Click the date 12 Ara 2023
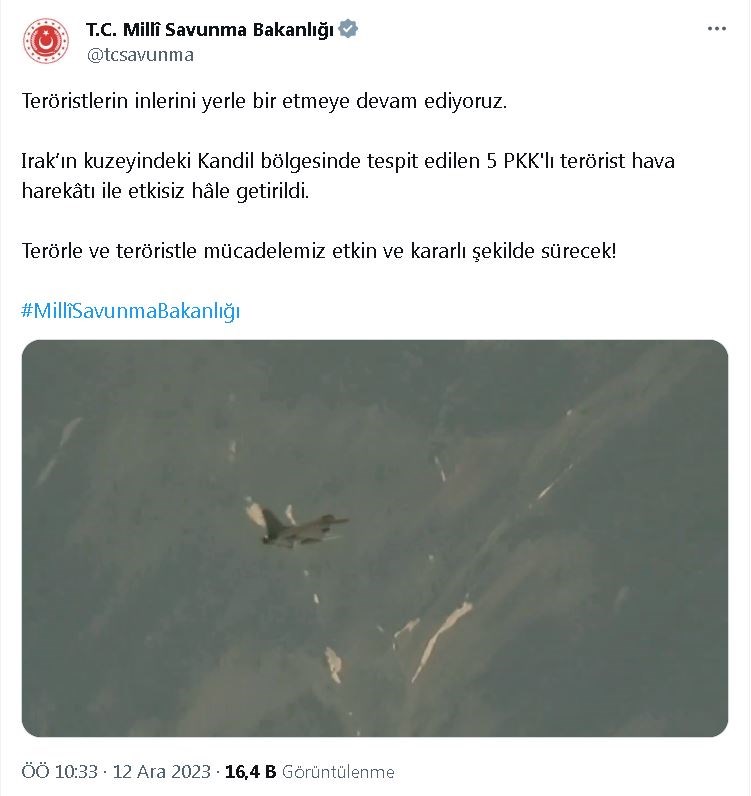Image resolution: width=751 pixels, height=796 pixels. pos(161,772)
